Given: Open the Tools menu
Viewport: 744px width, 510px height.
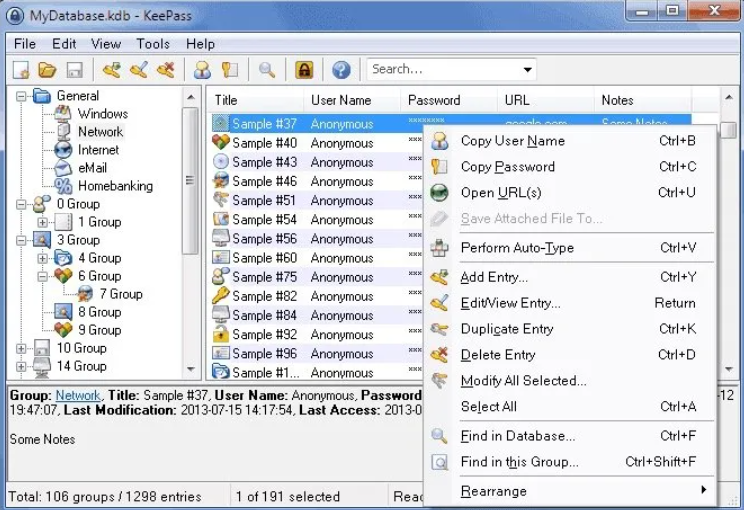Looking at the screenshot, I should [x=153, y=44].
